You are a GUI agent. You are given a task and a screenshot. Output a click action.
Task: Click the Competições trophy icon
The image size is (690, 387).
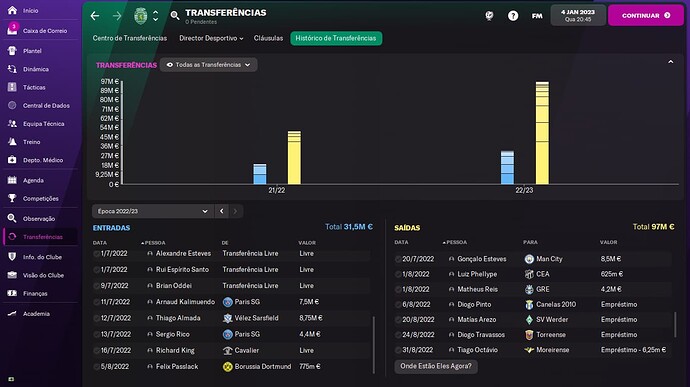[x=12, y=198]
